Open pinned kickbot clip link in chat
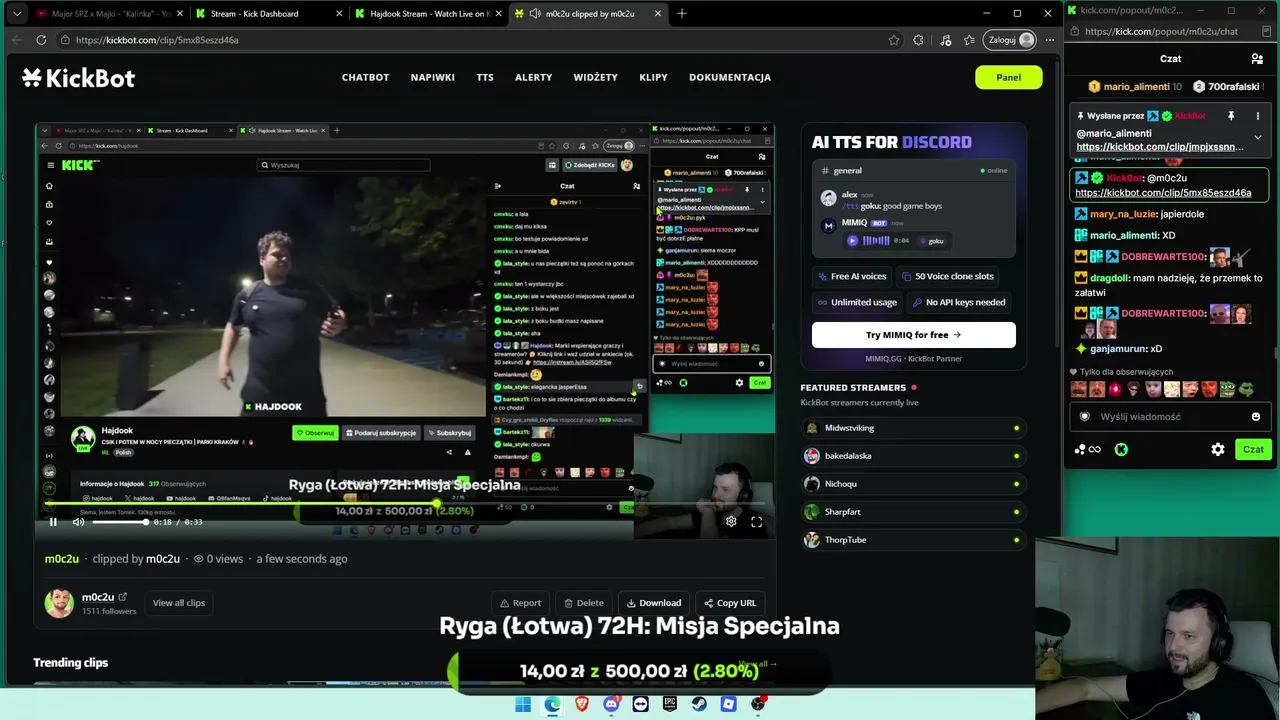 1160,147
